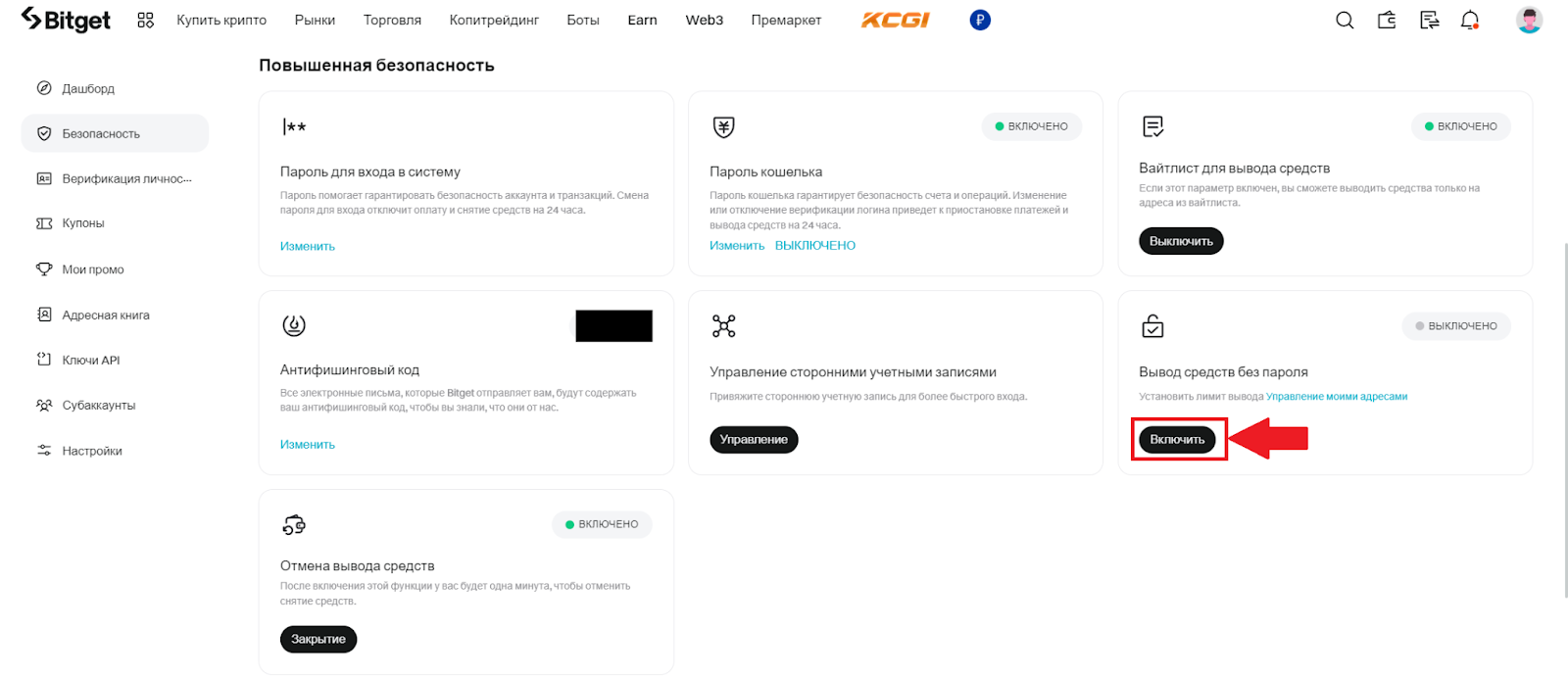Click Изменить under login password
Screen dimensions: 1568x679
pyautogui.click(x=308, y=247)
